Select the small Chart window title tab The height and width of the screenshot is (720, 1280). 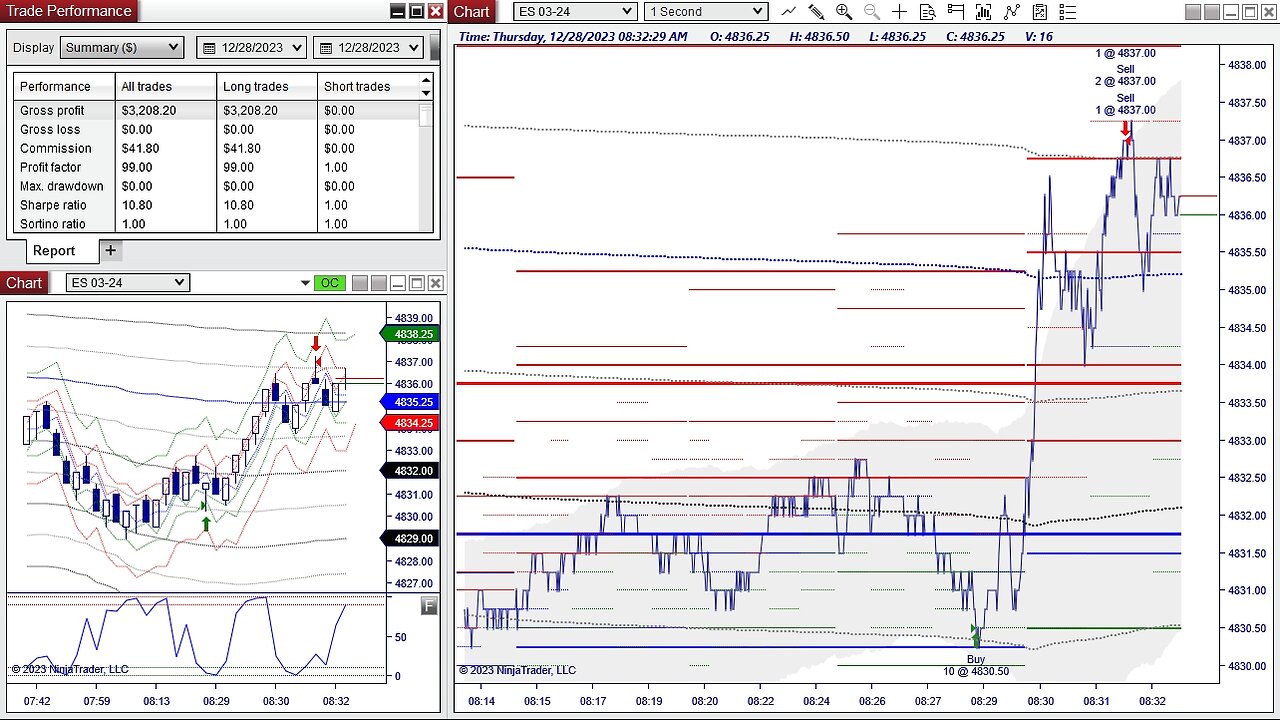24,283
